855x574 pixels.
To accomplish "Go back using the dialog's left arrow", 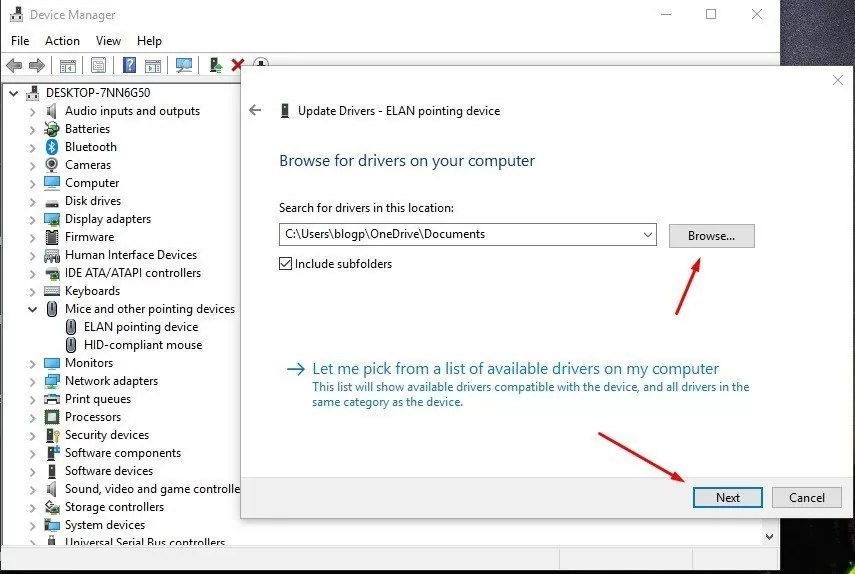I will click(255, 111).
